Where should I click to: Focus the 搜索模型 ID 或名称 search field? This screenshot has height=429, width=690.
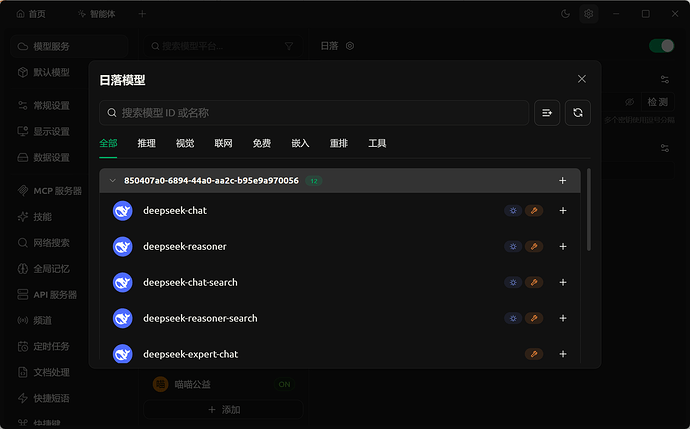(314, 113)
